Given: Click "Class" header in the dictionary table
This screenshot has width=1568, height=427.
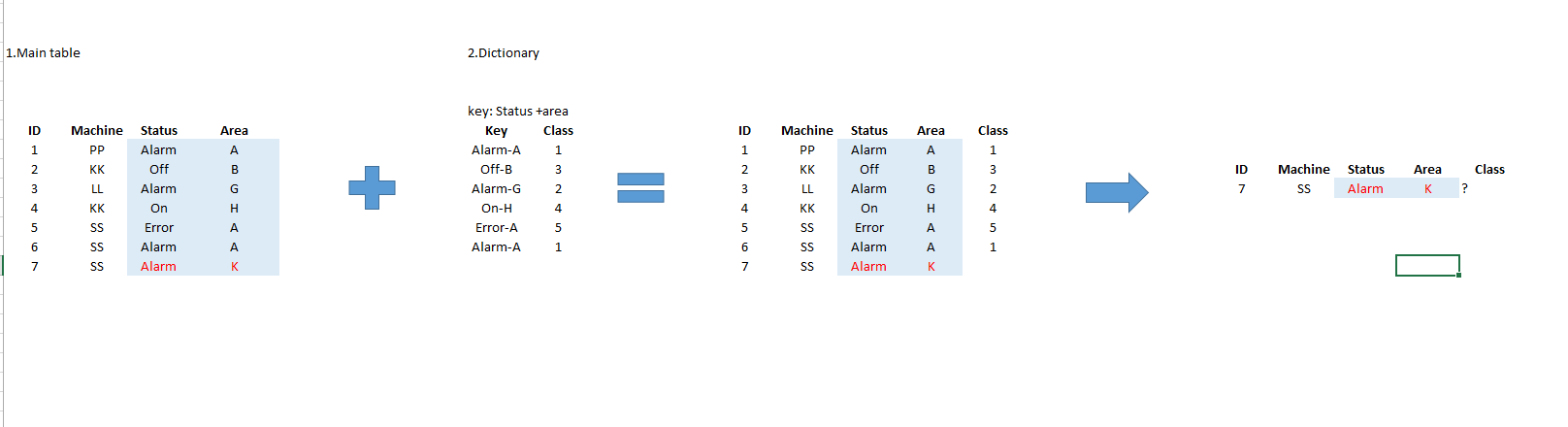Looking at the screenshot, I should (x=558, y=131).
